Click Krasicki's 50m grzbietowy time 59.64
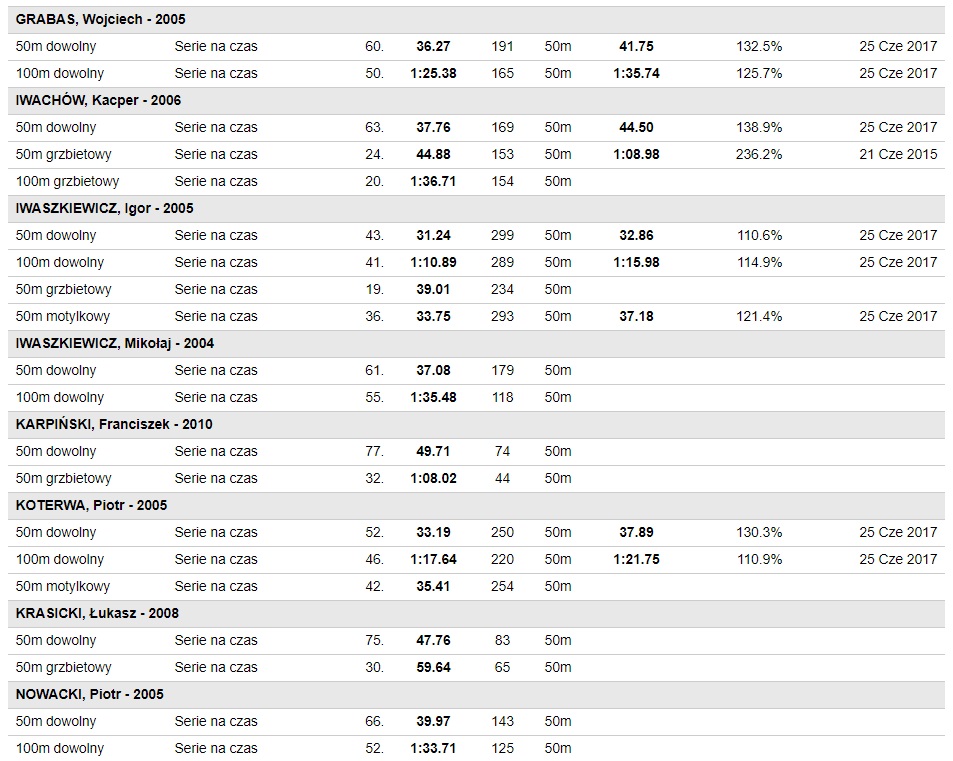953x761 pixels. [433, 667]
